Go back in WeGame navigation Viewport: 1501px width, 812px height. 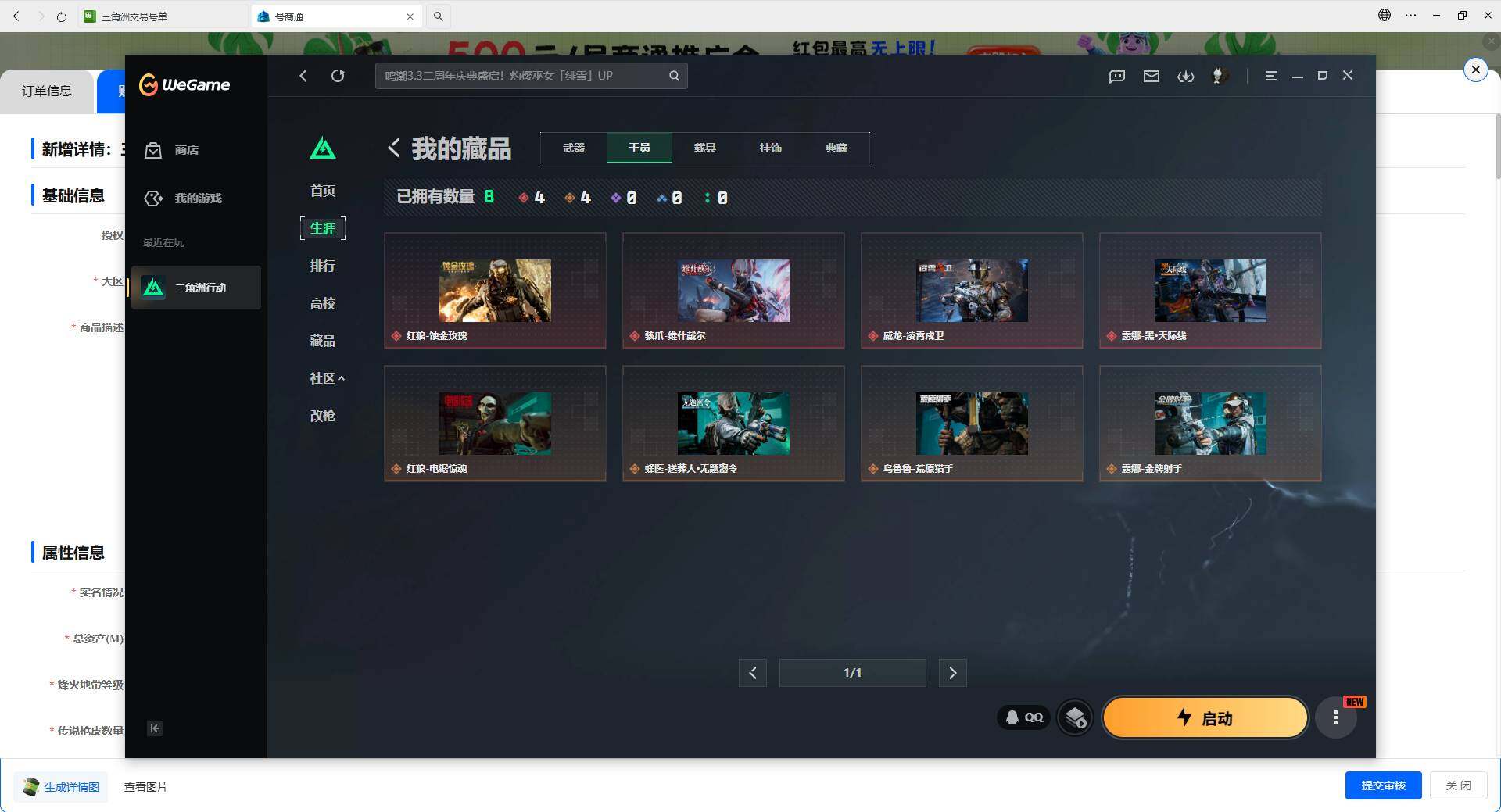[303, 76]
